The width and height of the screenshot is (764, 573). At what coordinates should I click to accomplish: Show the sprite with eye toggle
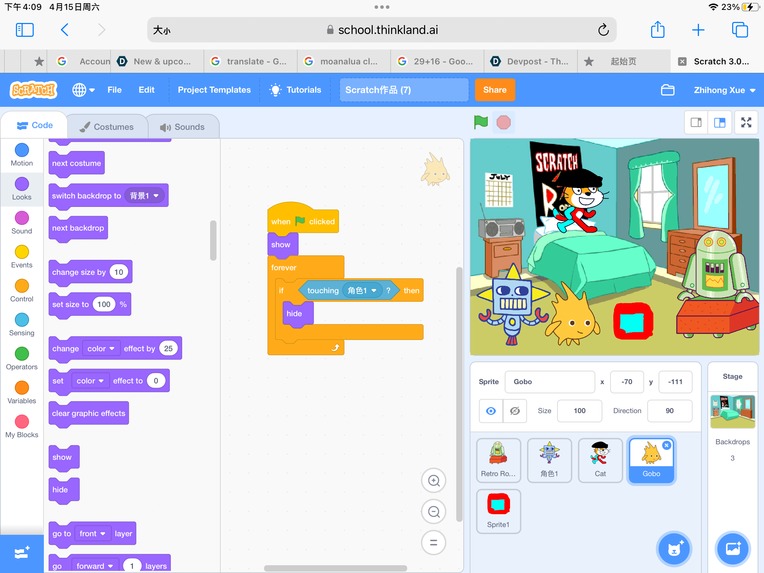tap(491, 411)
